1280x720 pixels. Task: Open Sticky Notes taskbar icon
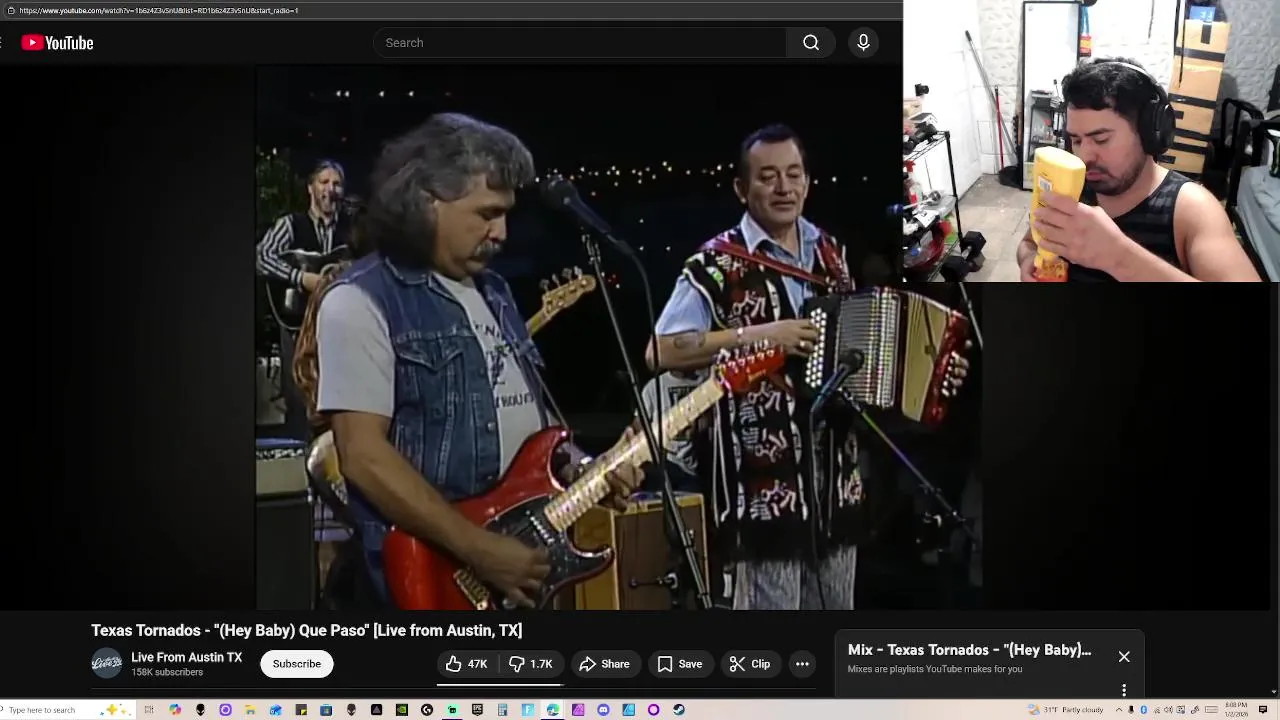[x=301, y=710]
